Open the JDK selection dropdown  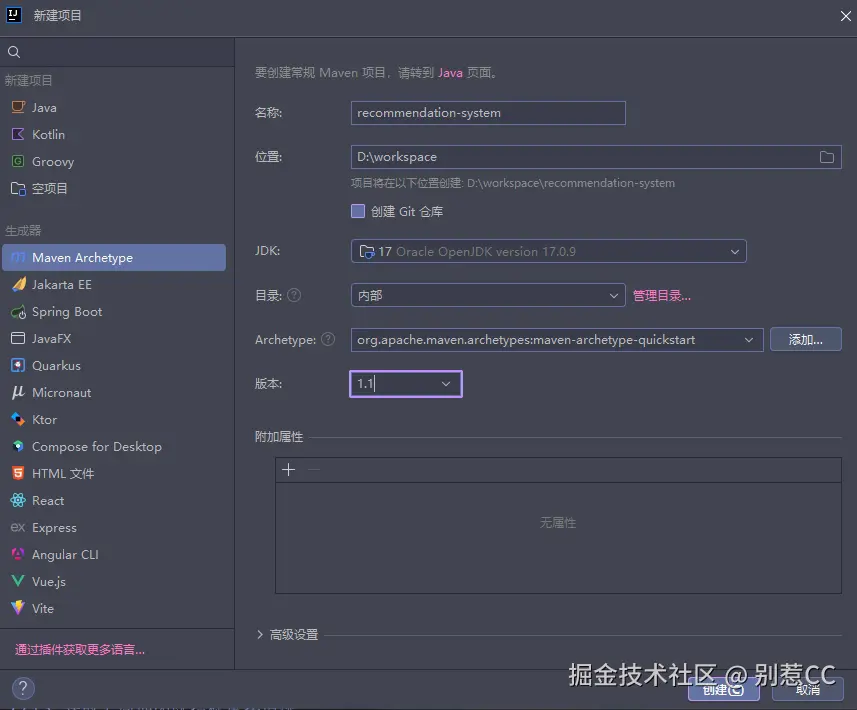(736, 251)
